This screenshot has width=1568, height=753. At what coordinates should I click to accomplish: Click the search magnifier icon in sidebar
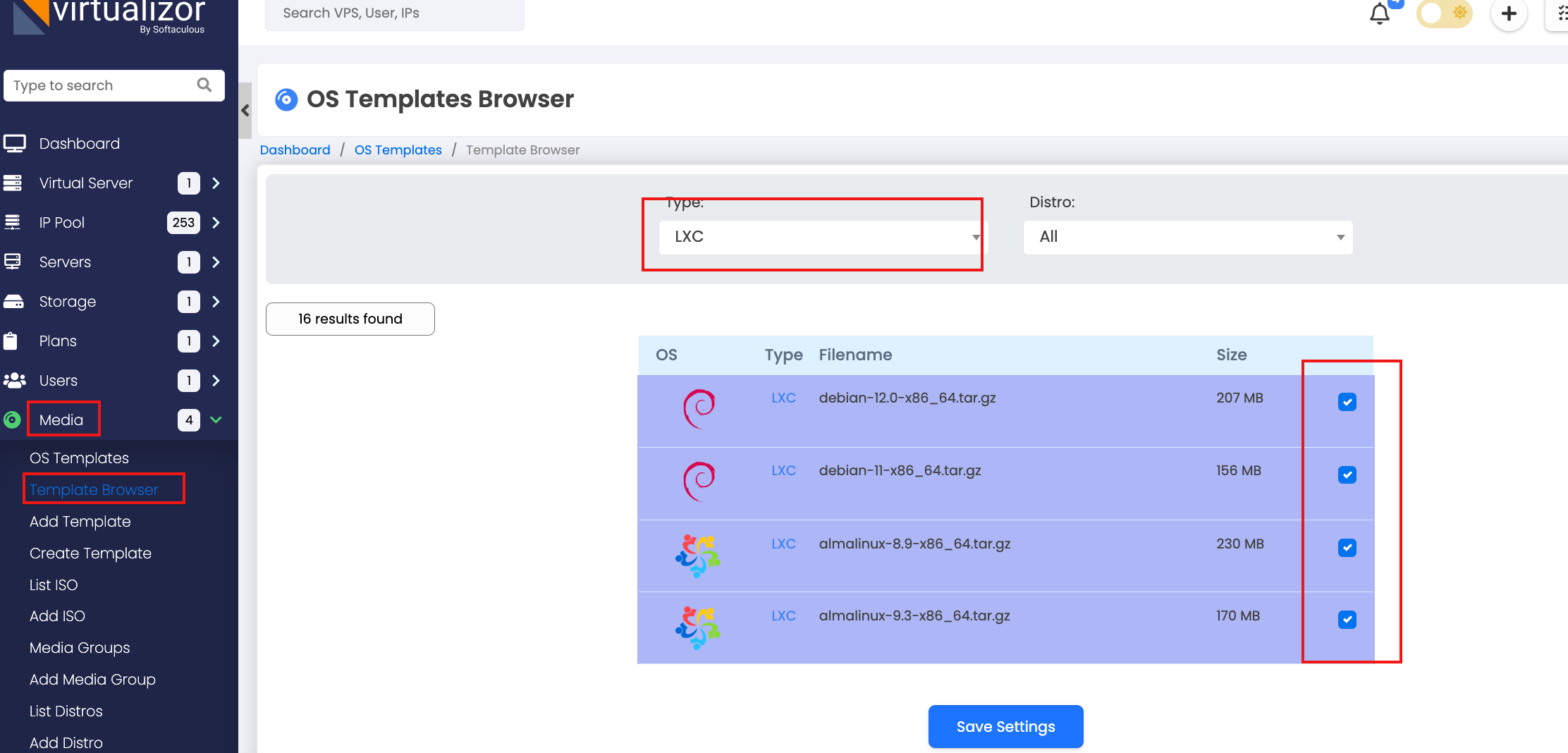[x=204, y=85]
